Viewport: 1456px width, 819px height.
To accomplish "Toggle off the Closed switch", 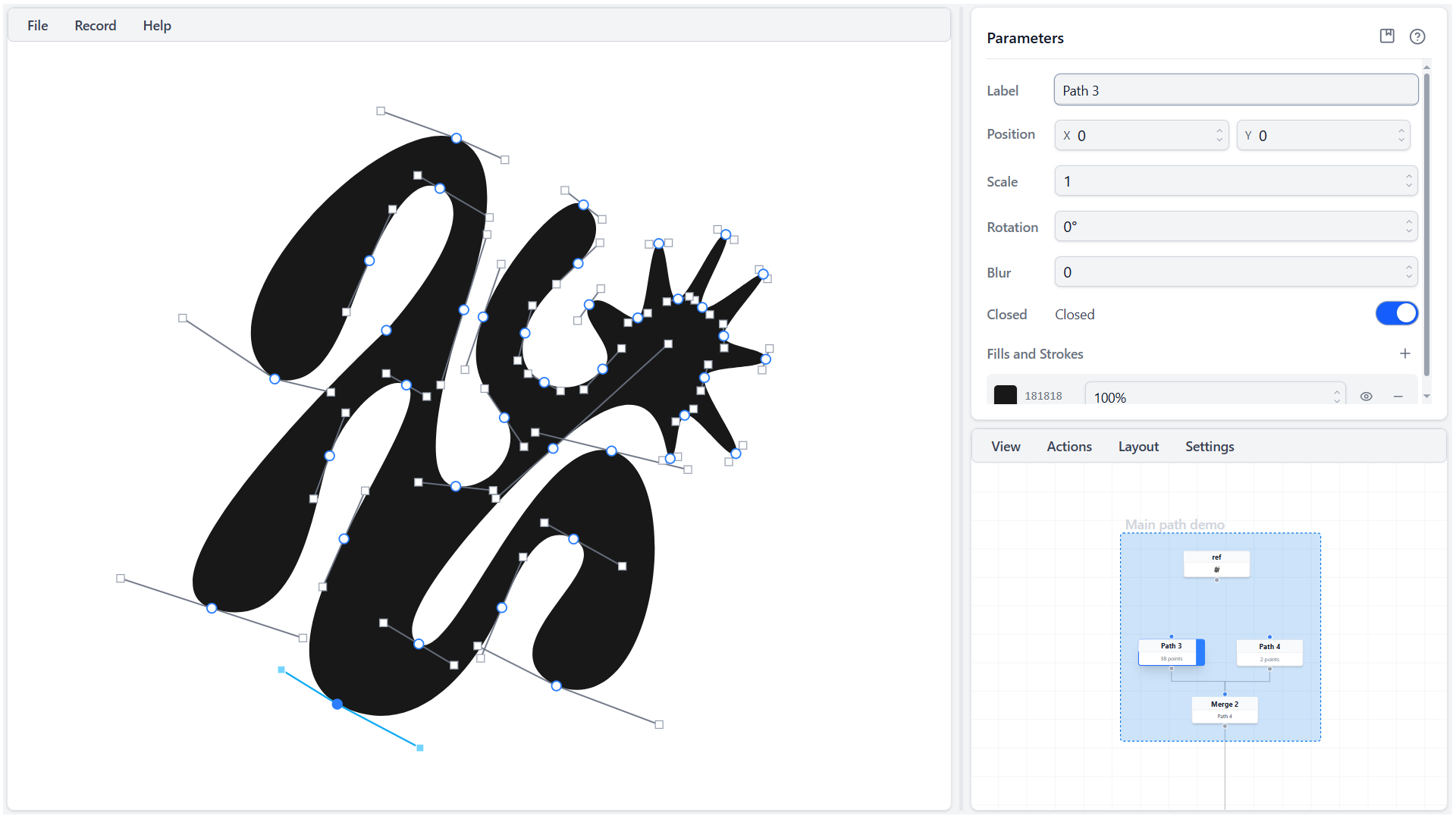I will click(x=1395, y=312).
